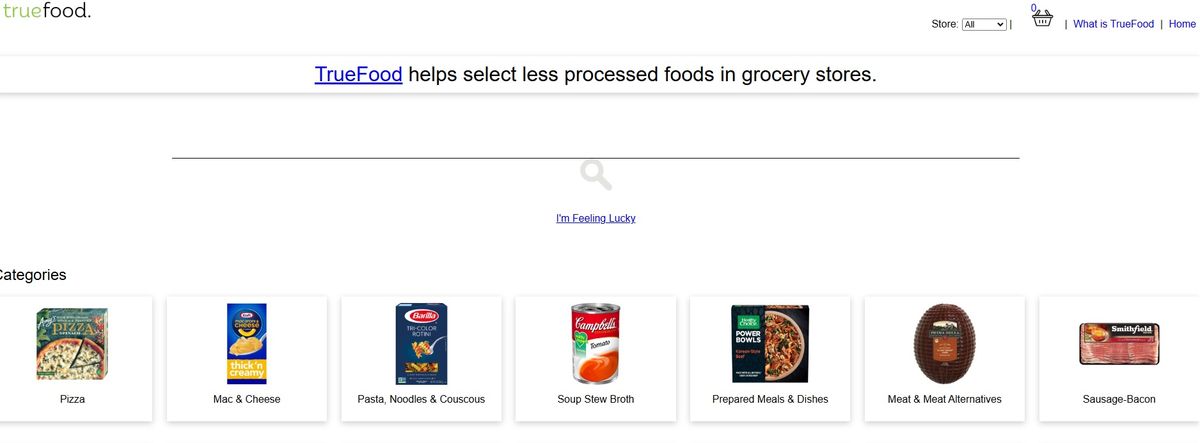Open the TrueFood link in the banner
Viewport: 1200px width, 443px height.
coord(358,75)
